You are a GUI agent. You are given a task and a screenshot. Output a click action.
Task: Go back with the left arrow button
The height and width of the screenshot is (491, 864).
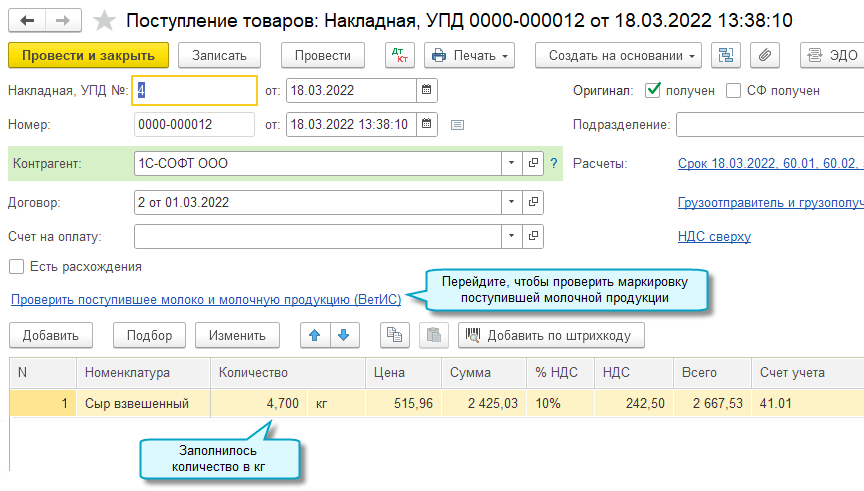26,21
